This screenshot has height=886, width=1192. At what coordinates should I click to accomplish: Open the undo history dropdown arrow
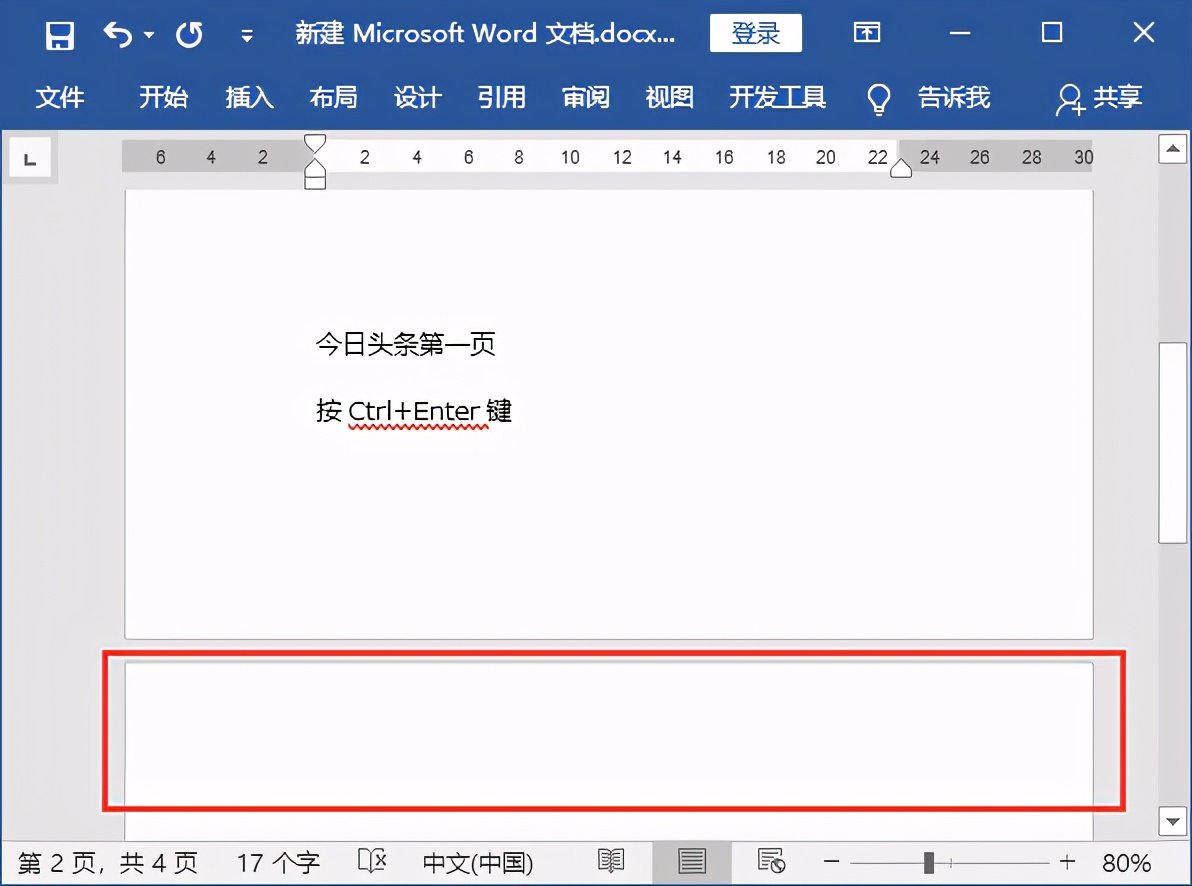pos(149,34)
